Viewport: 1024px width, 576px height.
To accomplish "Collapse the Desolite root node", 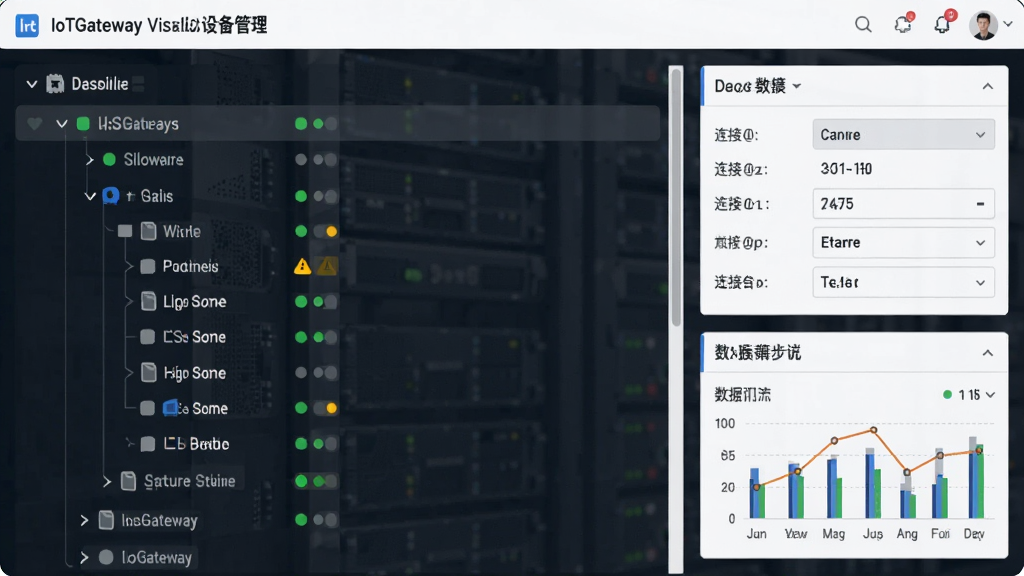I will [31, 84].
